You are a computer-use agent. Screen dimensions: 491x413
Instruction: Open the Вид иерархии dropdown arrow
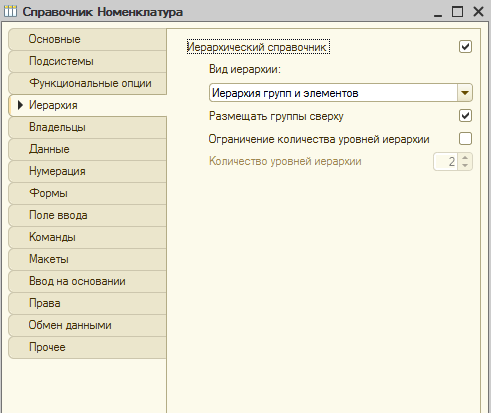pos(465,93)
